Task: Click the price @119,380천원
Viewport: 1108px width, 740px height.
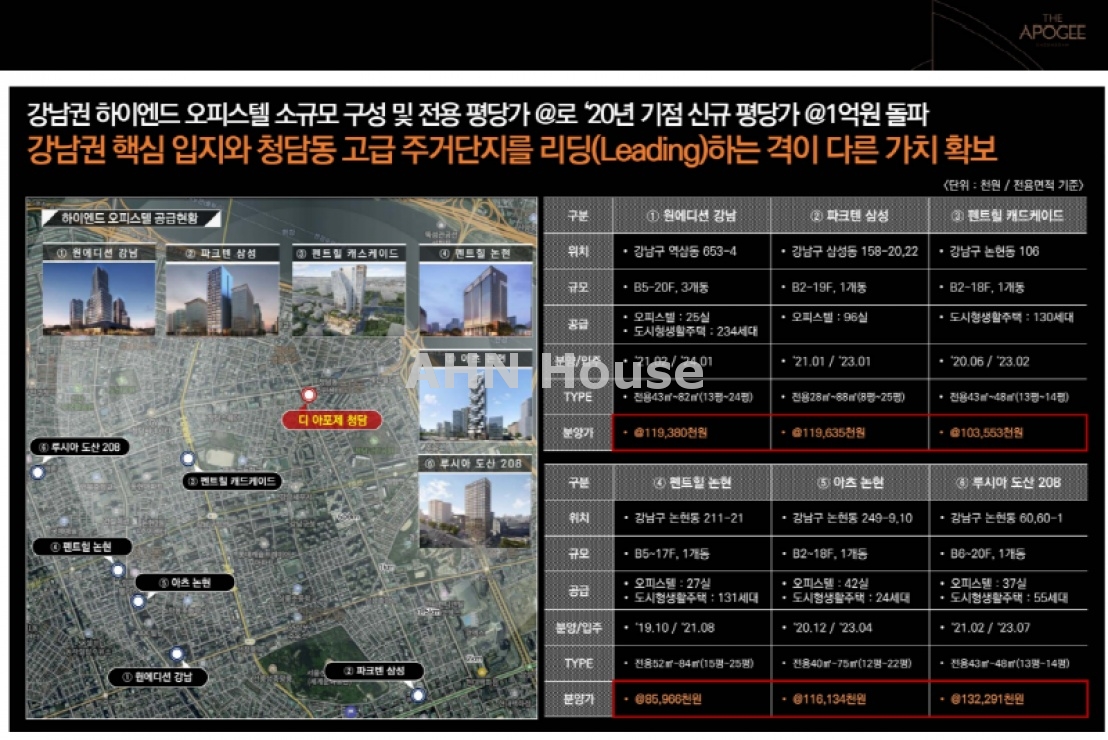Action: (x=670, y=433)
